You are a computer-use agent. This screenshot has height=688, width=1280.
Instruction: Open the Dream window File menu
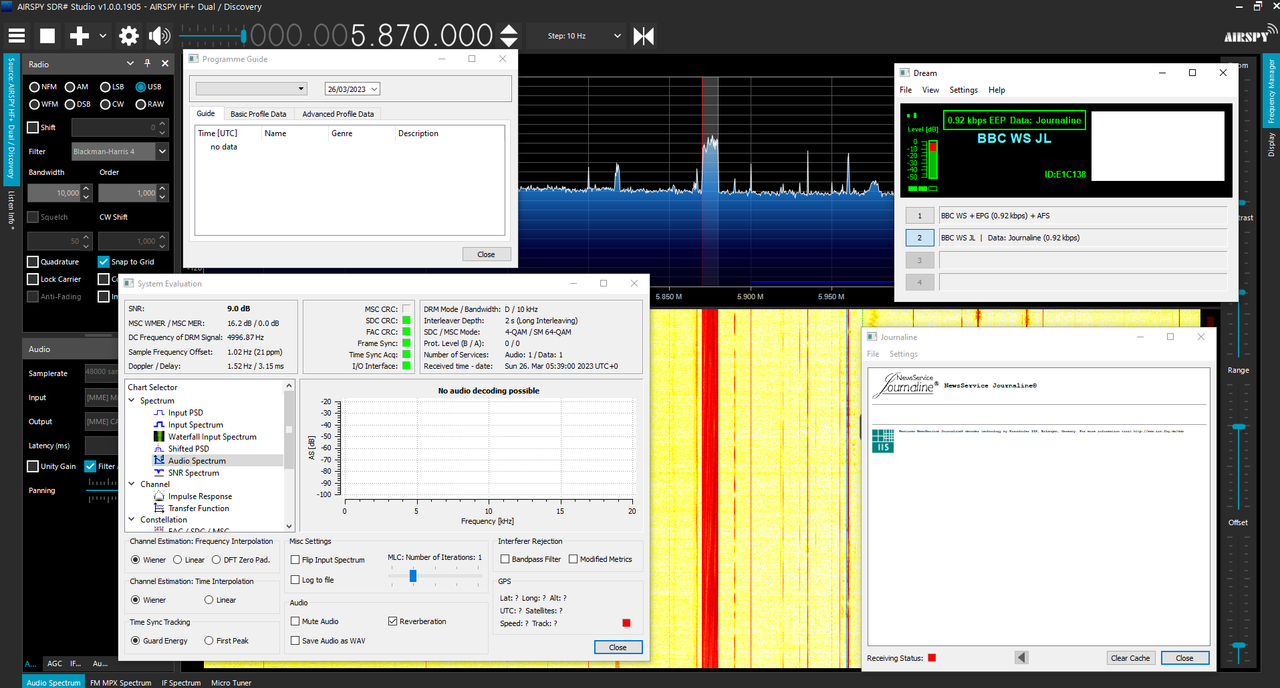905,90
